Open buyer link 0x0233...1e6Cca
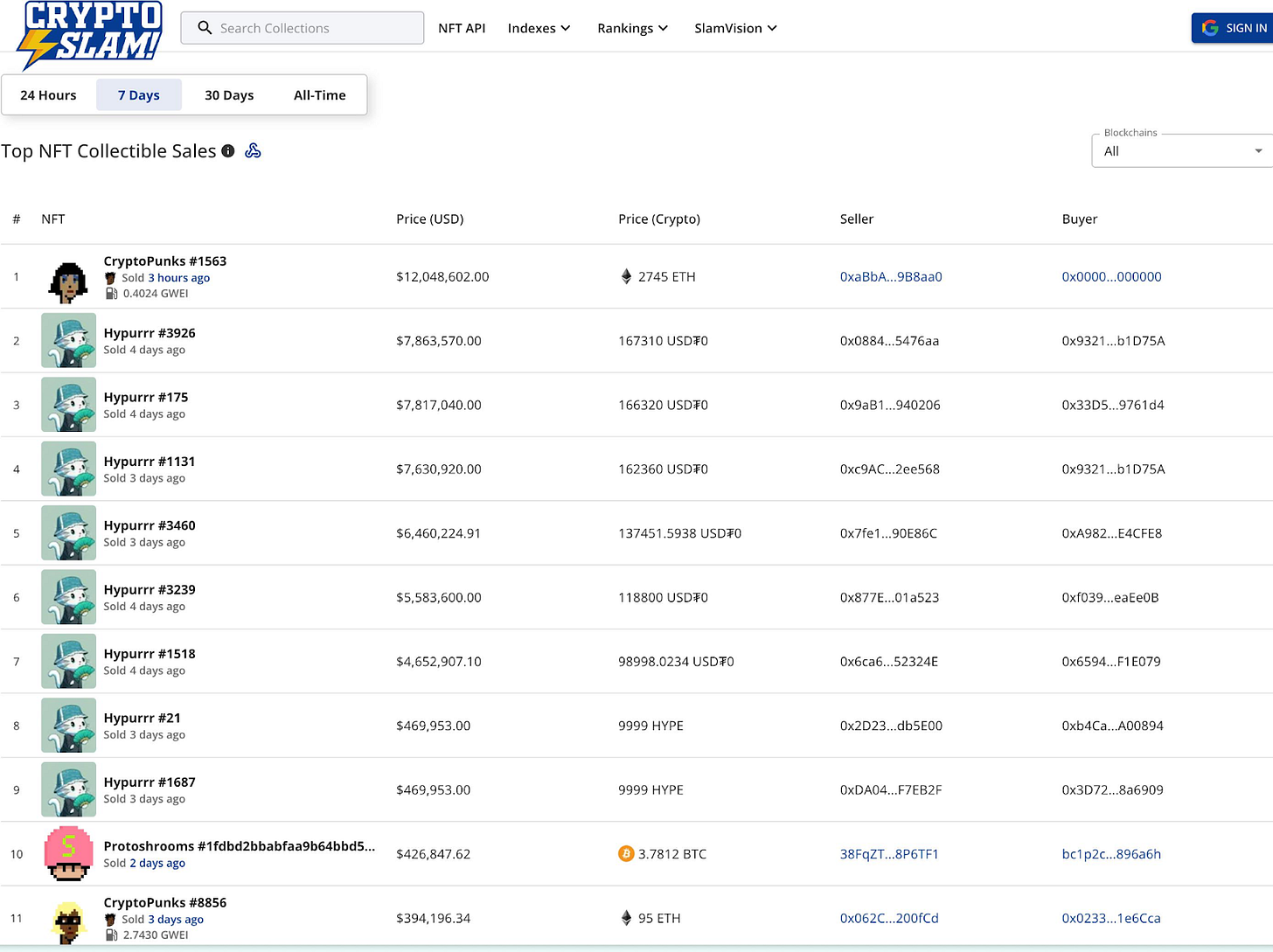This screenshot has height=952, width=1273. pyautogui.click(x=1111, y=918)
